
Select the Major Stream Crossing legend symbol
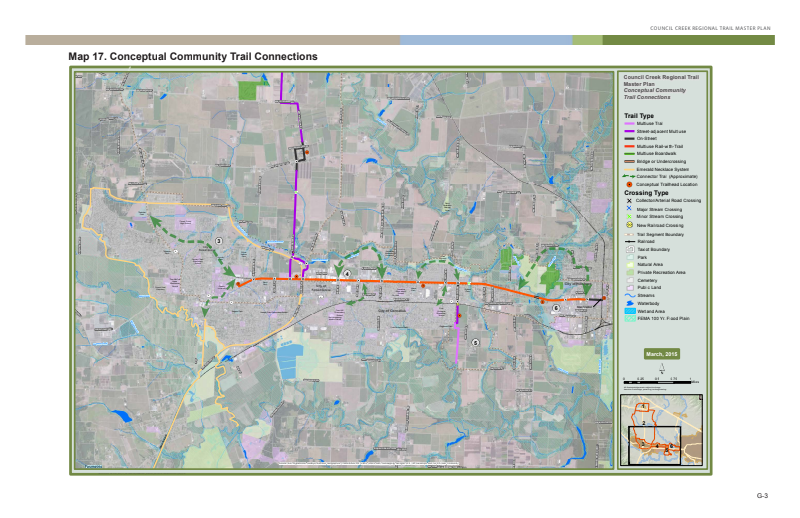point(629,209)
